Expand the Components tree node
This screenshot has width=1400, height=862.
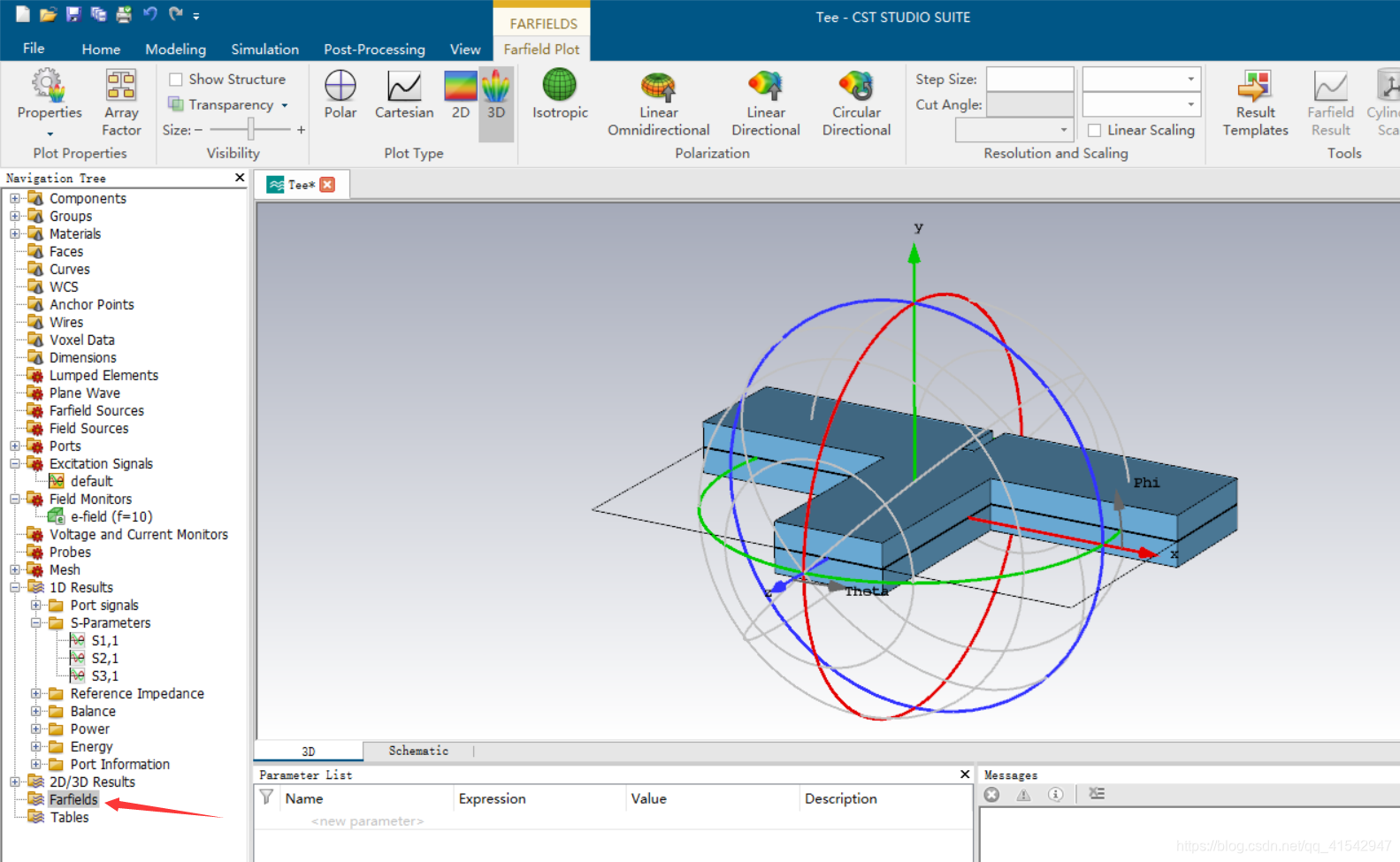point(15,198)
